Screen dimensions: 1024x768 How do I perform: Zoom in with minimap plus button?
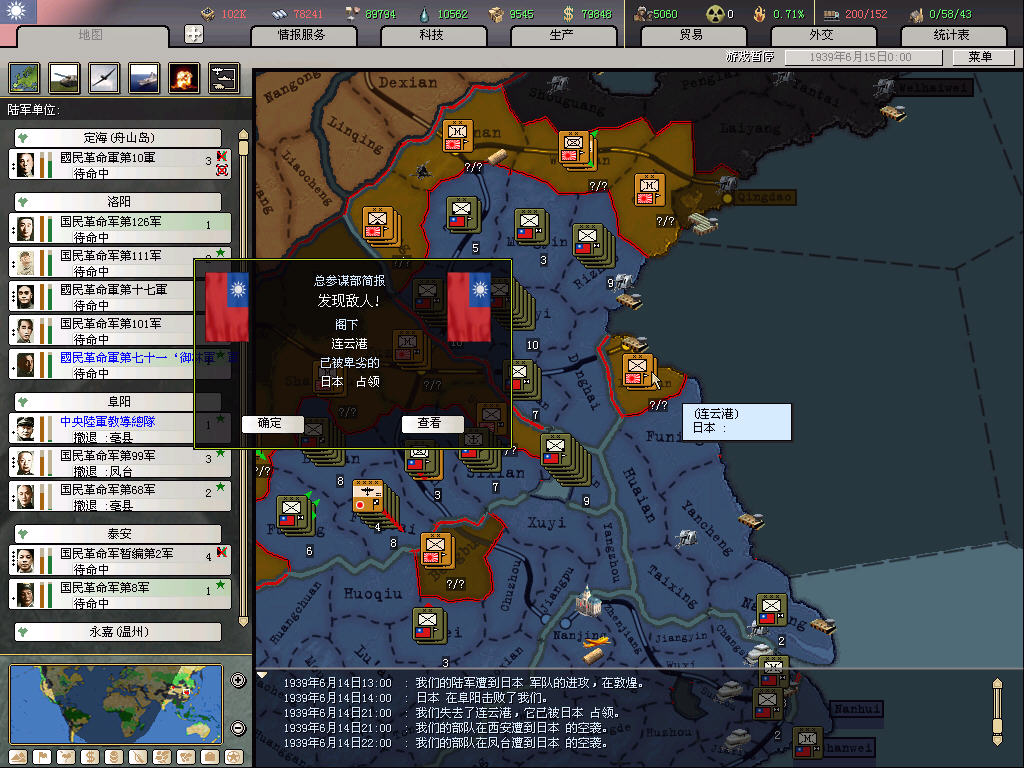pyautogui.click(x=238, y=680)
